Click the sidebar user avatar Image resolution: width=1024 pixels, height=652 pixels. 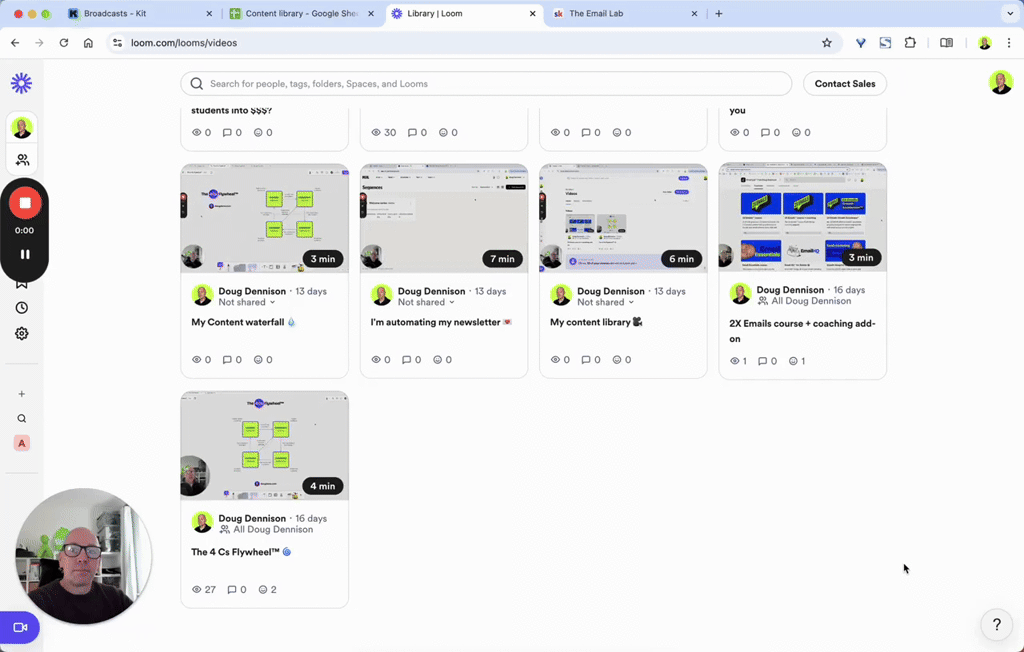pyautogui.click(x=22, y=127)
